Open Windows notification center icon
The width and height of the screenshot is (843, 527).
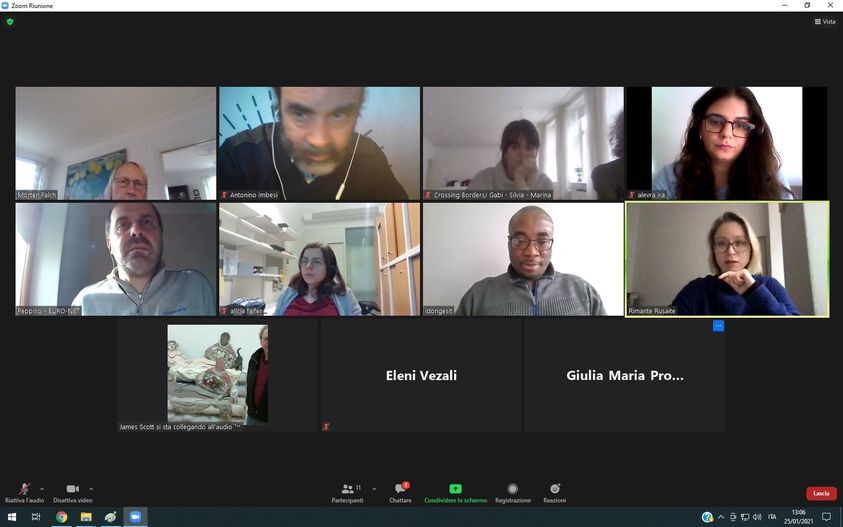pyautogui.click(x=826, y=517)
